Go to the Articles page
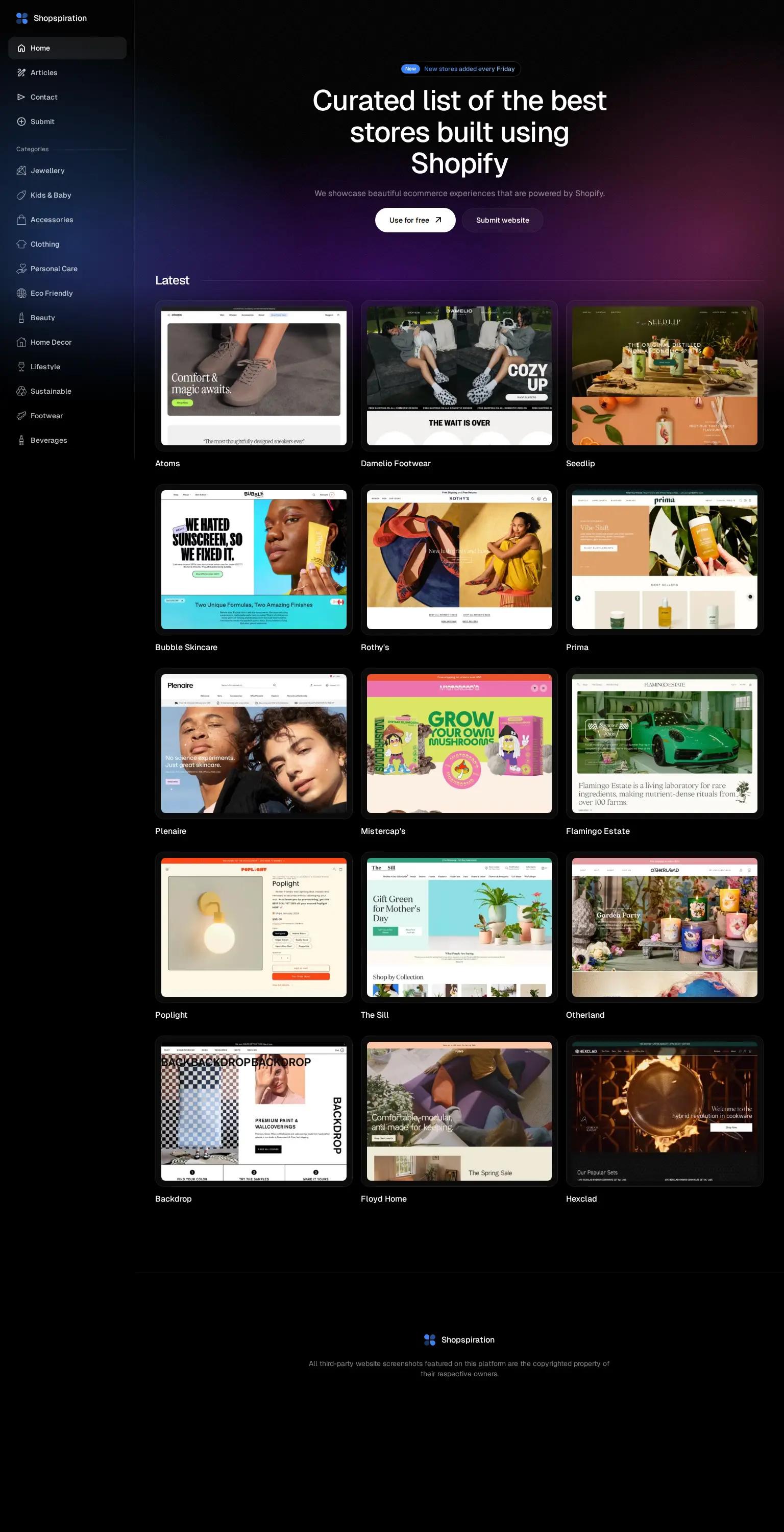 point(67,73)
